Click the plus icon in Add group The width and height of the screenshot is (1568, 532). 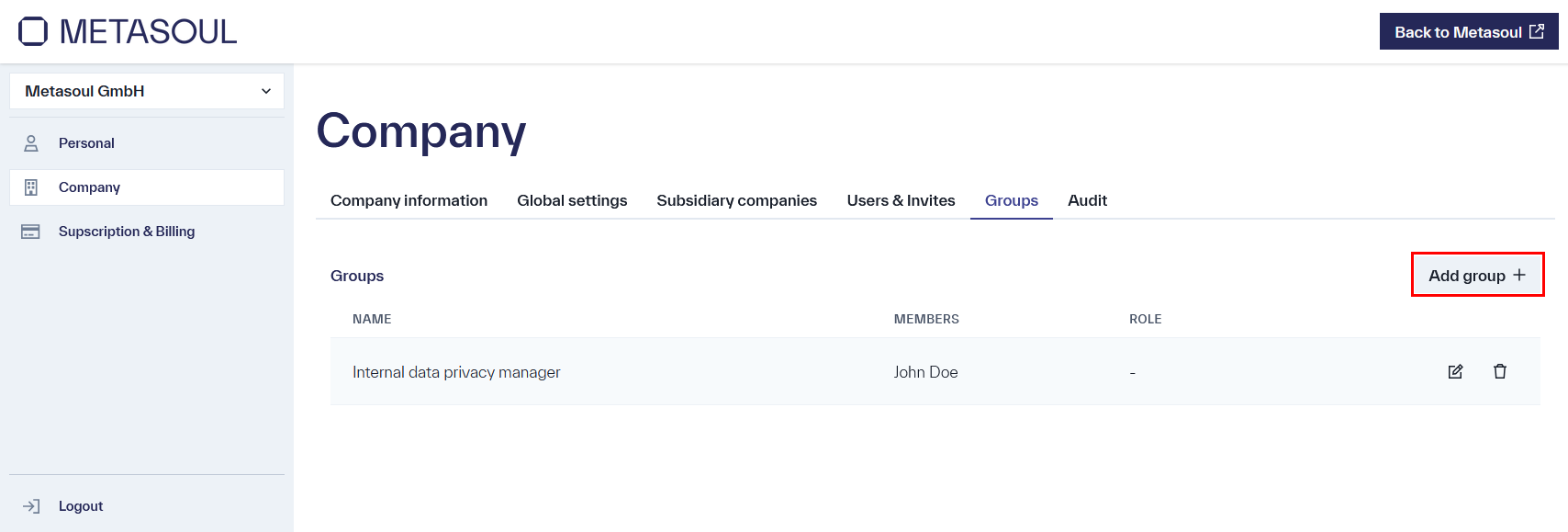pyautogui.click(x=1519, y=275)
